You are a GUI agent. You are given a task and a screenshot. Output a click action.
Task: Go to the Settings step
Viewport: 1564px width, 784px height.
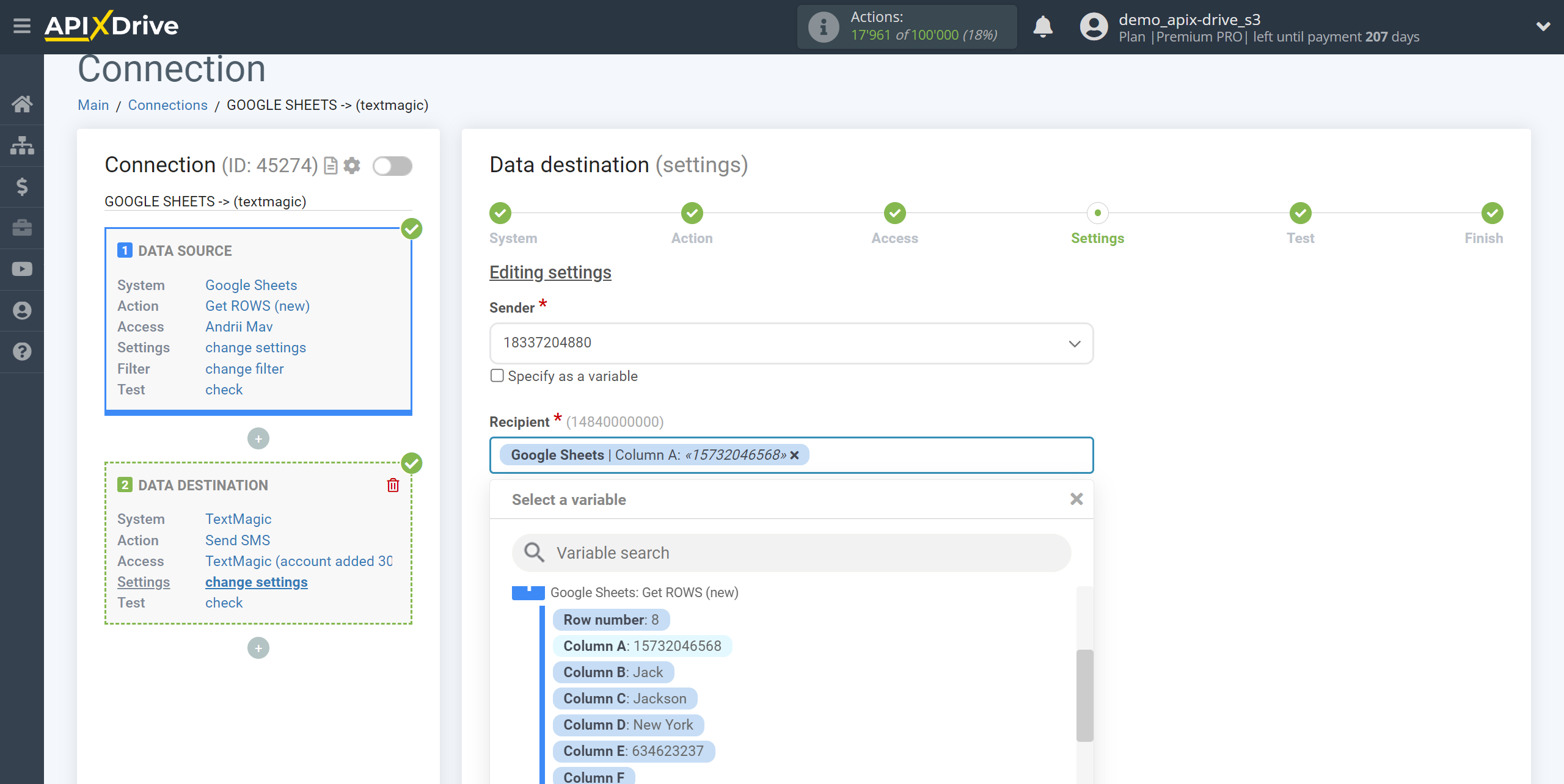[x=1098, y=213]
